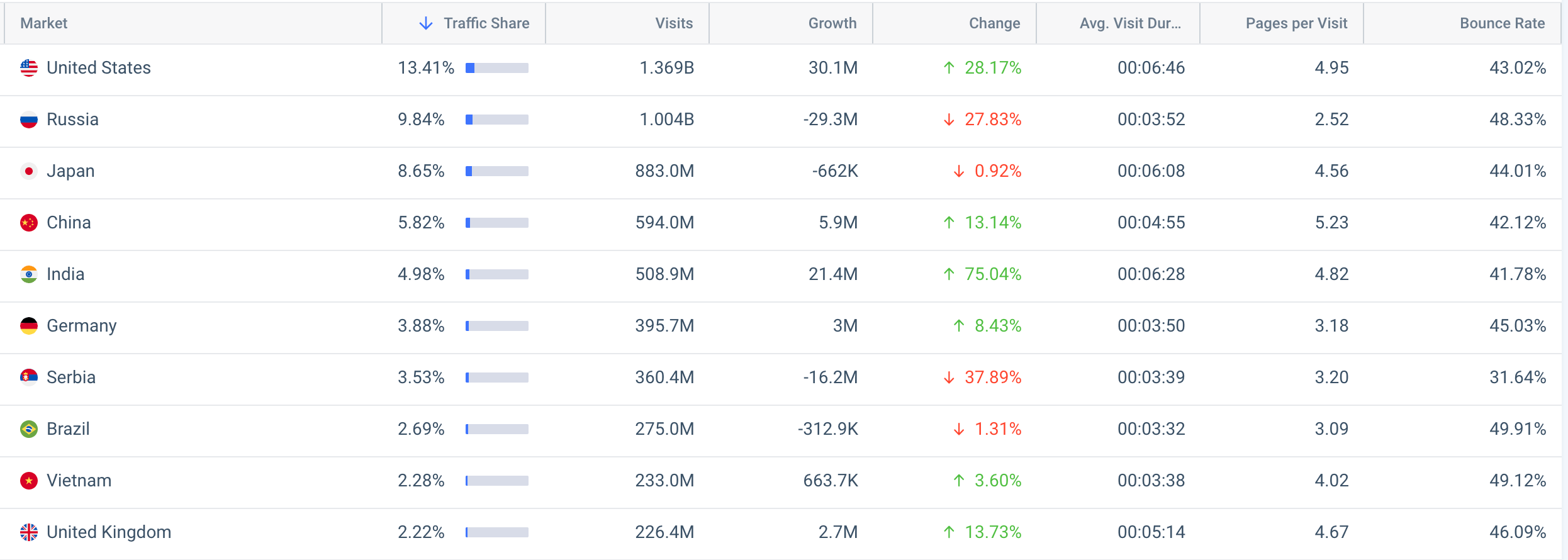Open the Germany market row
The width and height of the screenshot is (1568, 560).
coord(82,326)
